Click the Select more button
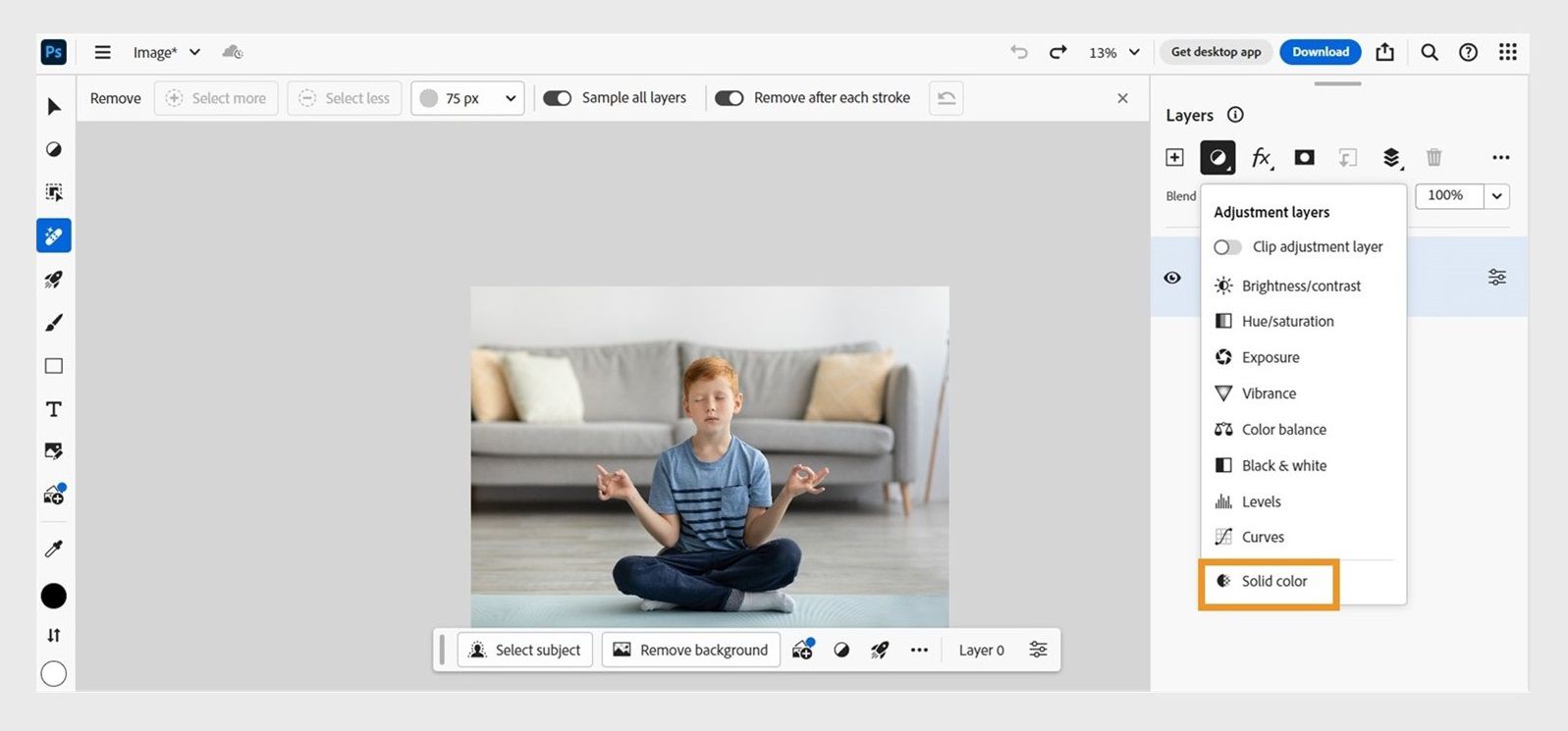Image resolution: width=1568 pixels, height=731 pixels. (216, 98)
